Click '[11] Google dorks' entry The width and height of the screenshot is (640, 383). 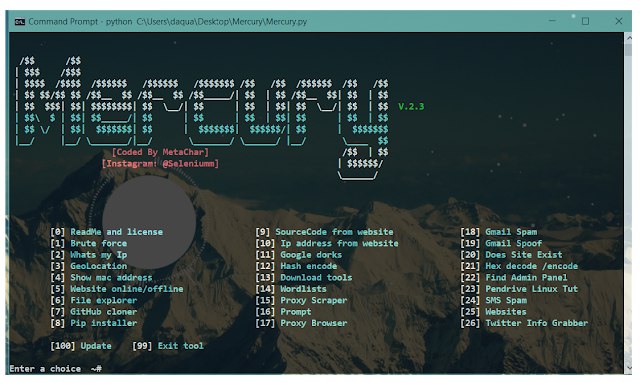(x=299, y=255)
